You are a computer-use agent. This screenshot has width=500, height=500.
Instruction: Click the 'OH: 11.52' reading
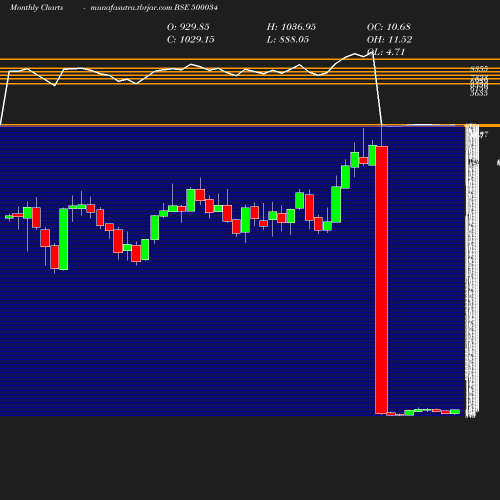389,40
